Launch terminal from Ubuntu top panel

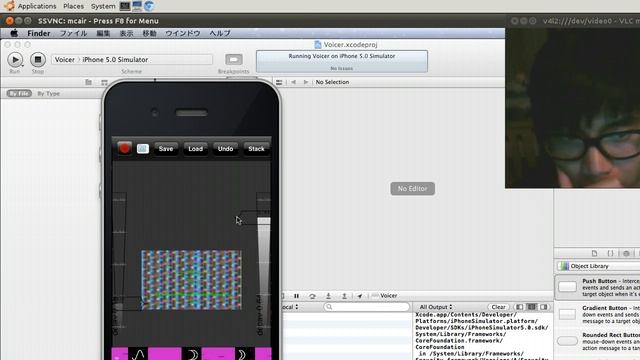tap(125, 6)
